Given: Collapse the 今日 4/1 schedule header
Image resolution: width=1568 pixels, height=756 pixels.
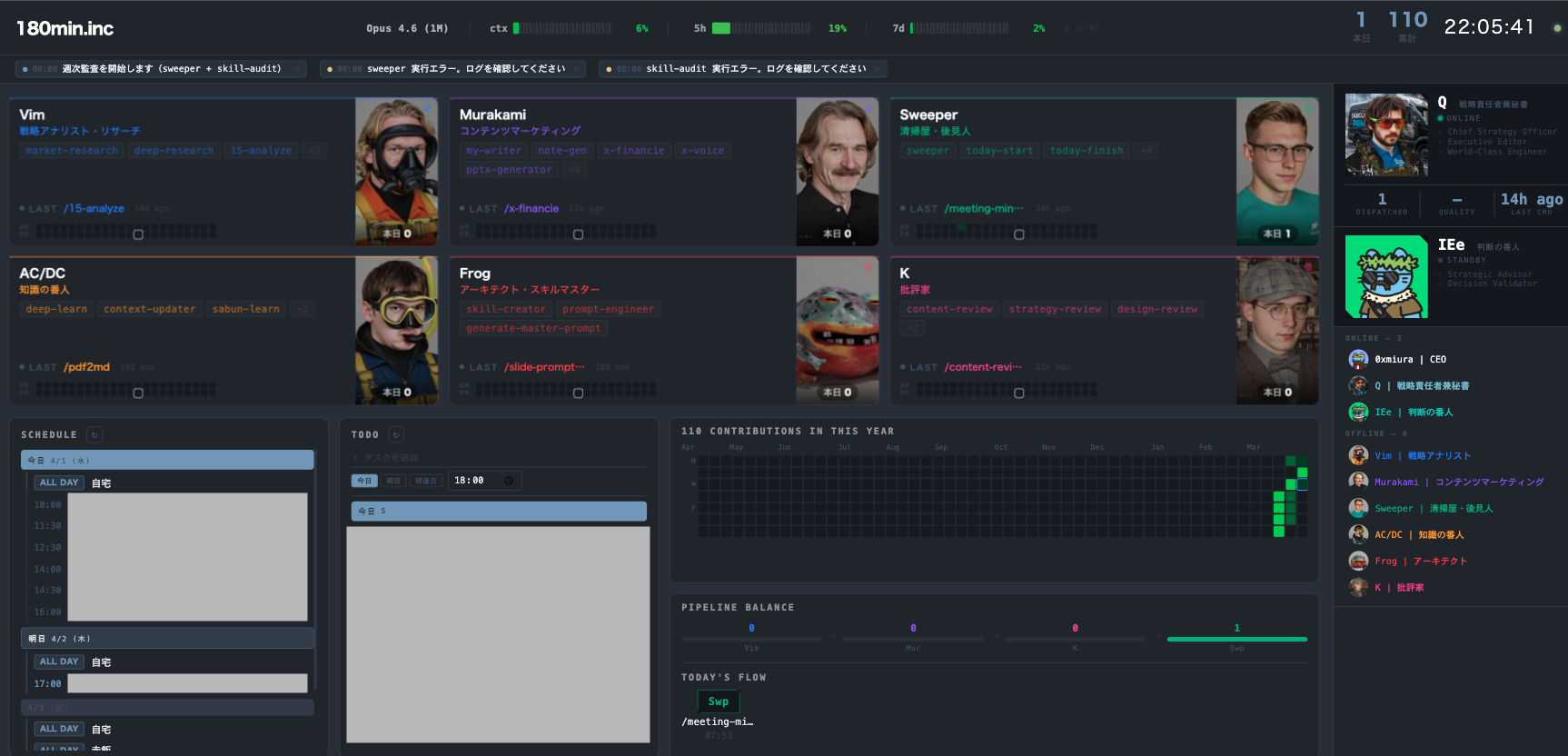Looking at the screenshot, I should point(167,461).
